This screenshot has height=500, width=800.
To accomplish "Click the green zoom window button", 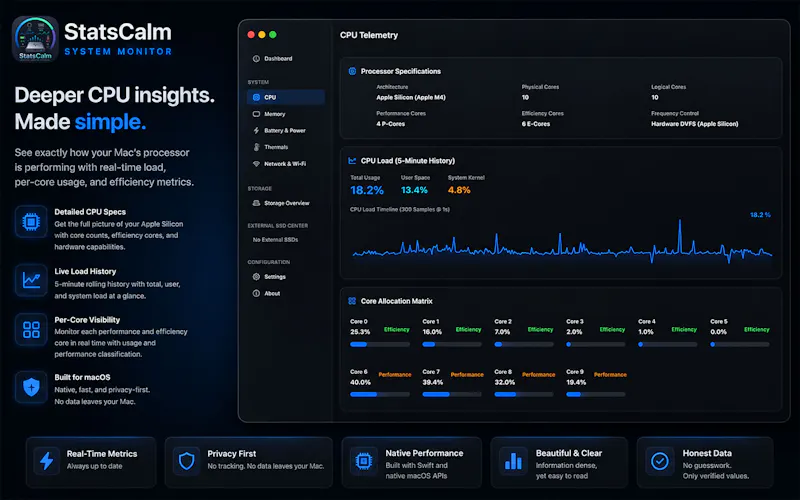I will (x=273, y=35).
